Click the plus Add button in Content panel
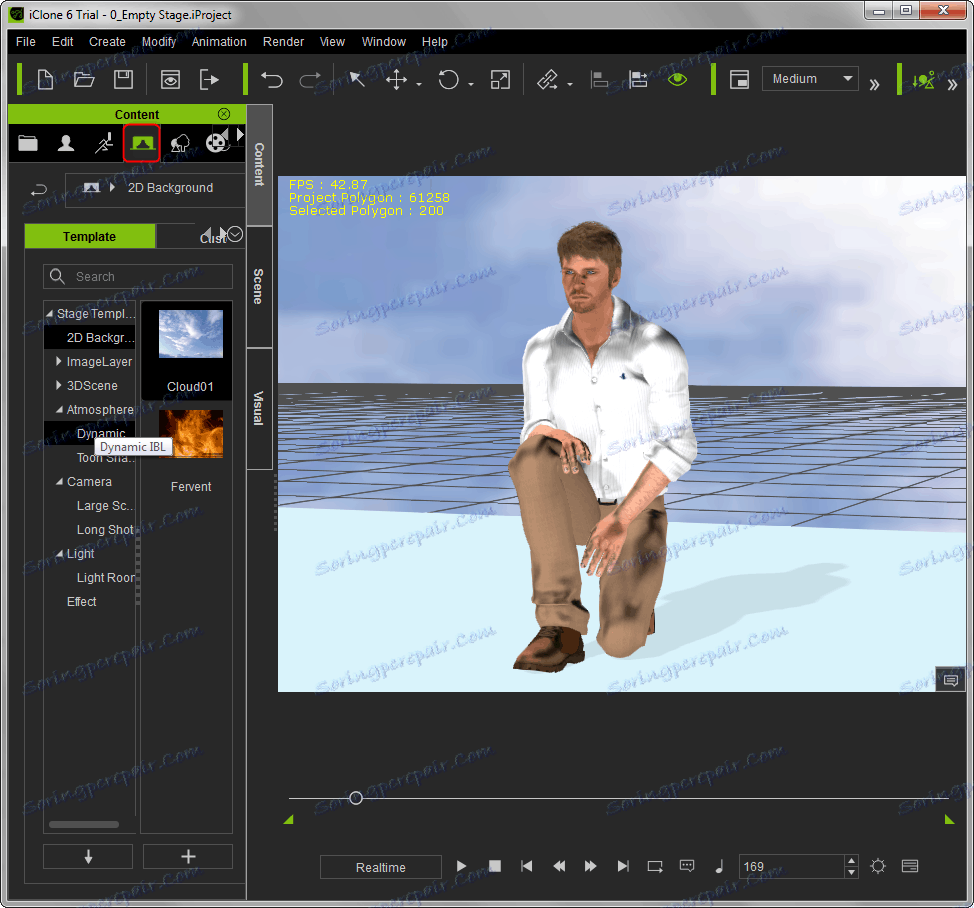 pyautogui.click(x=188, y=856)
